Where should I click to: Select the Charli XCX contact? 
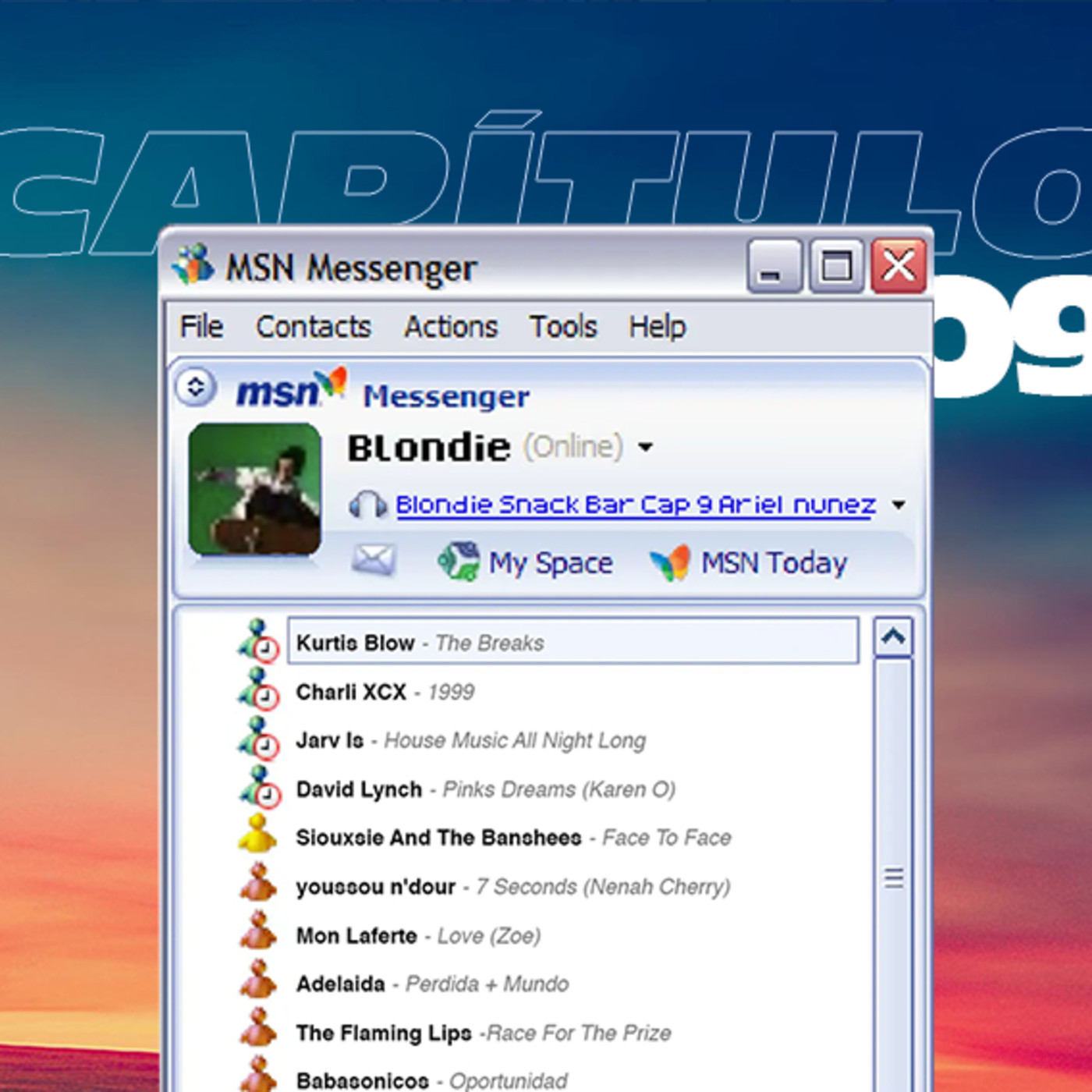[351, 692]
